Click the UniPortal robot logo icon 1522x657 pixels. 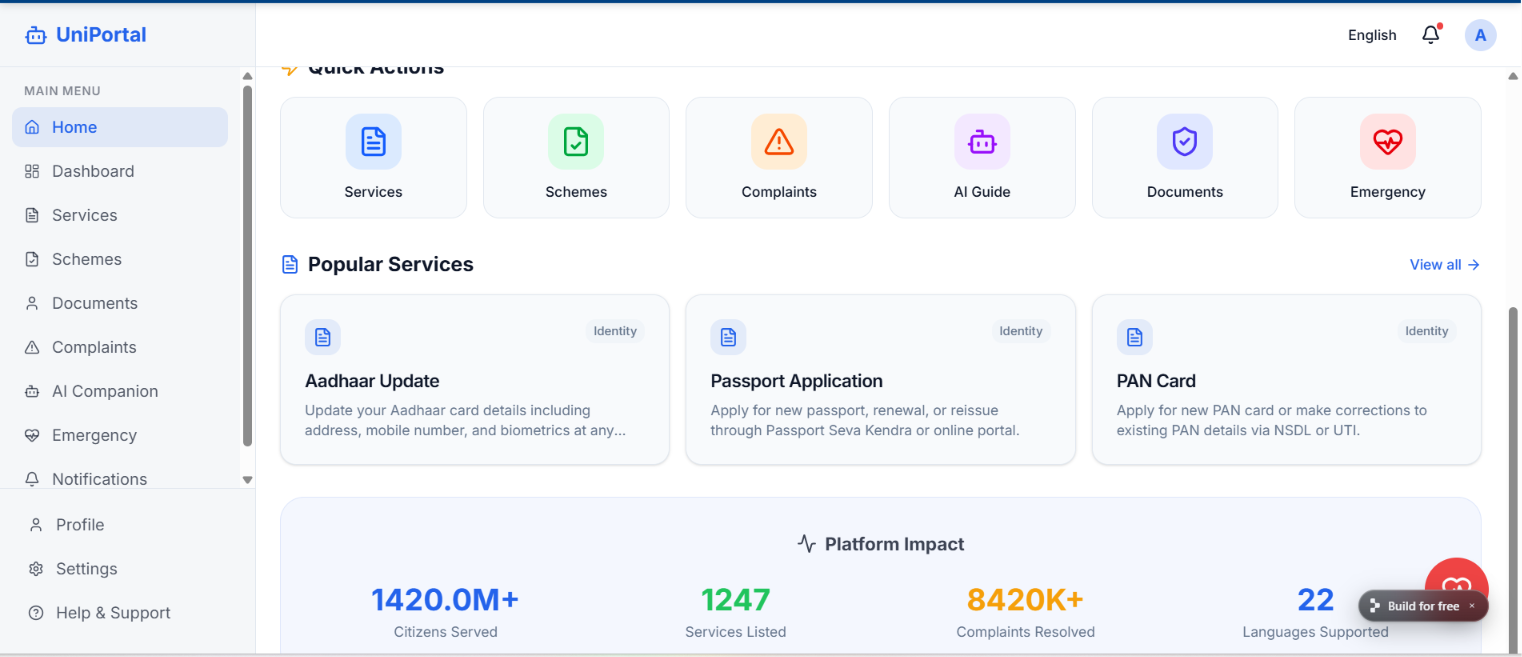pyautogui.click(x=36, y=35)
